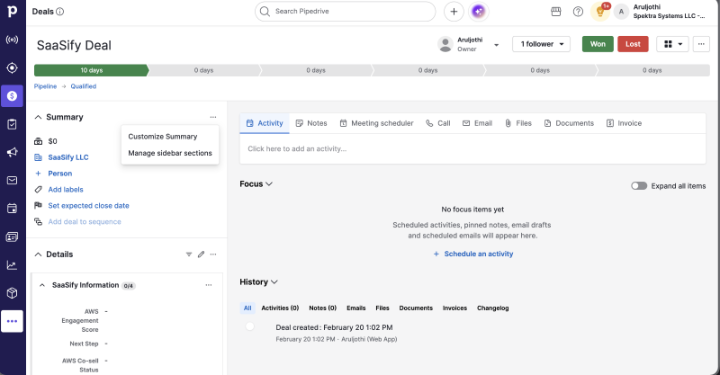The image size is (720, 375).
Task: Open Products box icon in sidebar
Action: (12, 293)
